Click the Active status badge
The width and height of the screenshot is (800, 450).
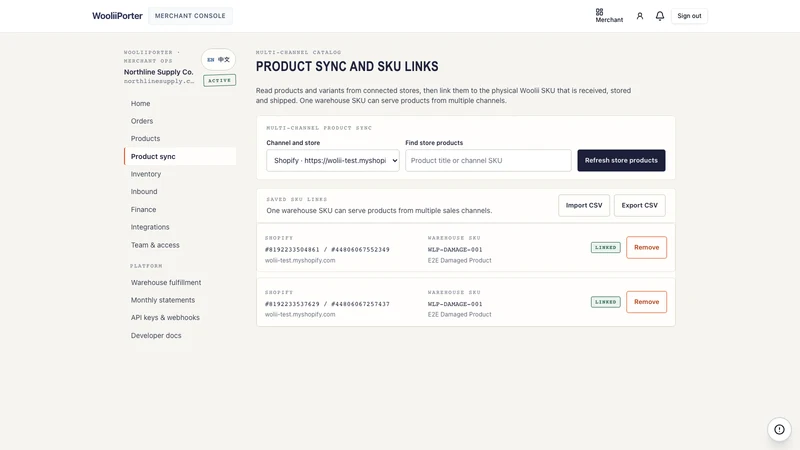(x=219, y=80)
